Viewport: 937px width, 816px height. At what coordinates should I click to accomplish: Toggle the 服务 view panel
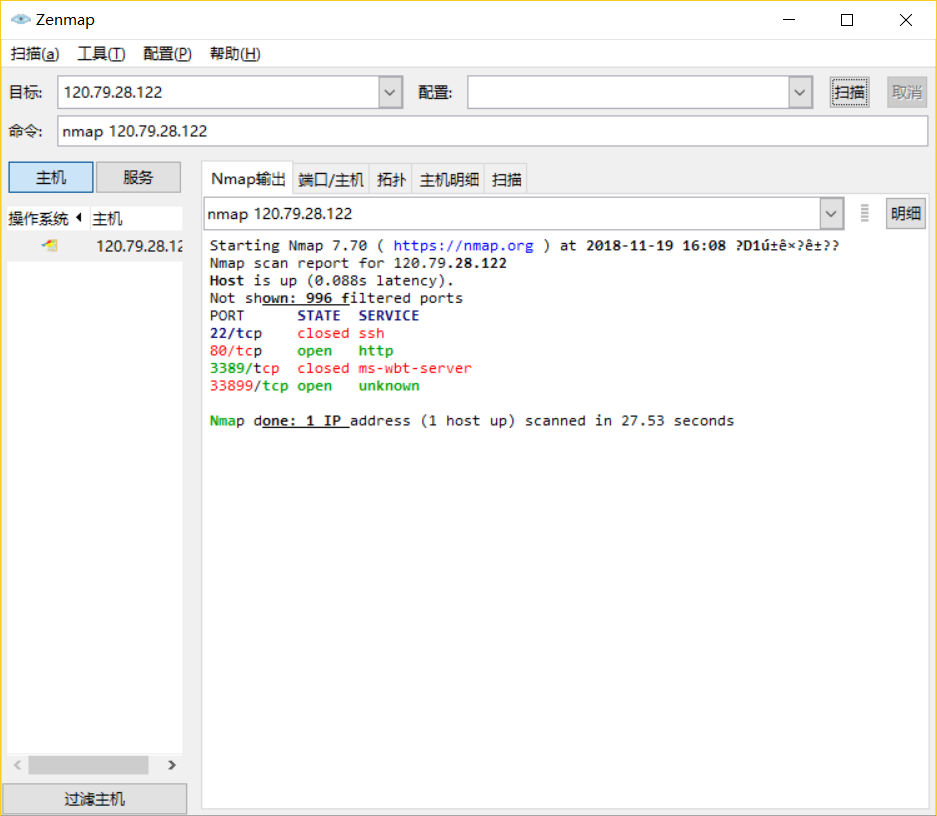coord(138,177)
